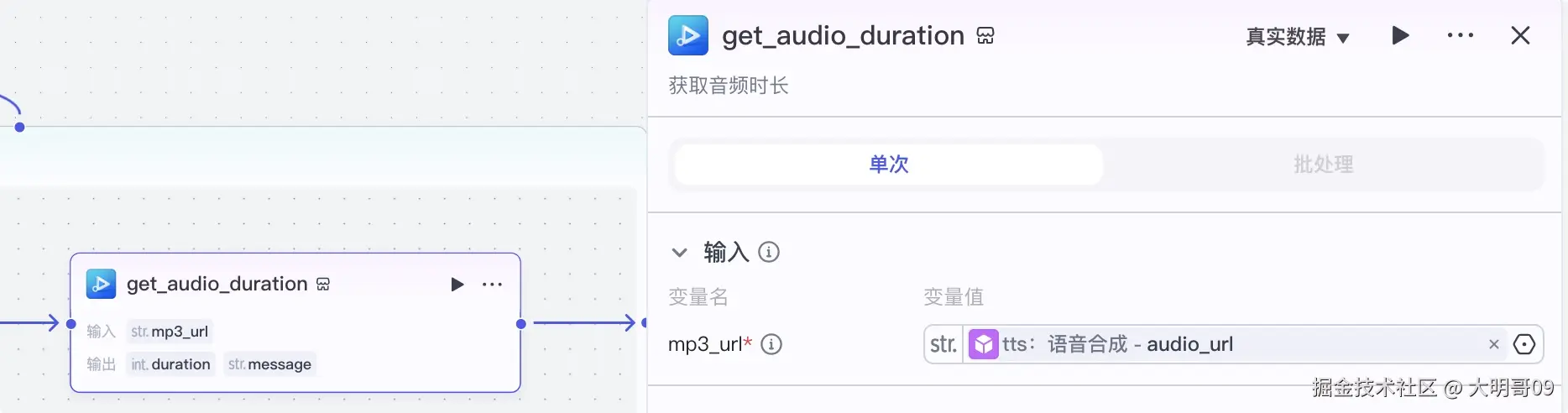Image resolution: width=1568 pixels, height=413 pixels.
Task: Close the get_audio_duration settings panel
Action: pyautogui.click(x=1520, y=35)
